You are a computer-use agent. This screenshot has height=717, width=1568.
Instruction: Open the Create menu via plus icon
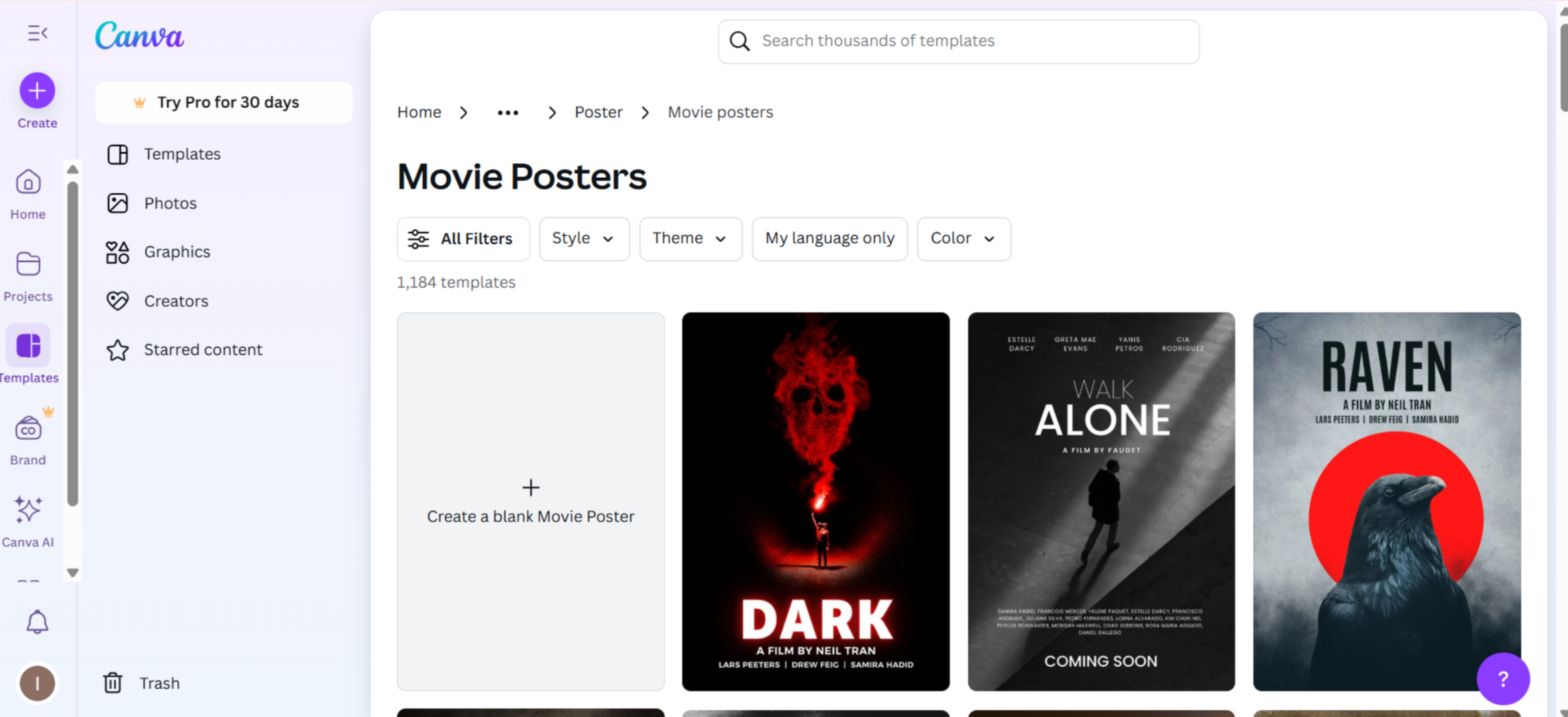[36, 90]
